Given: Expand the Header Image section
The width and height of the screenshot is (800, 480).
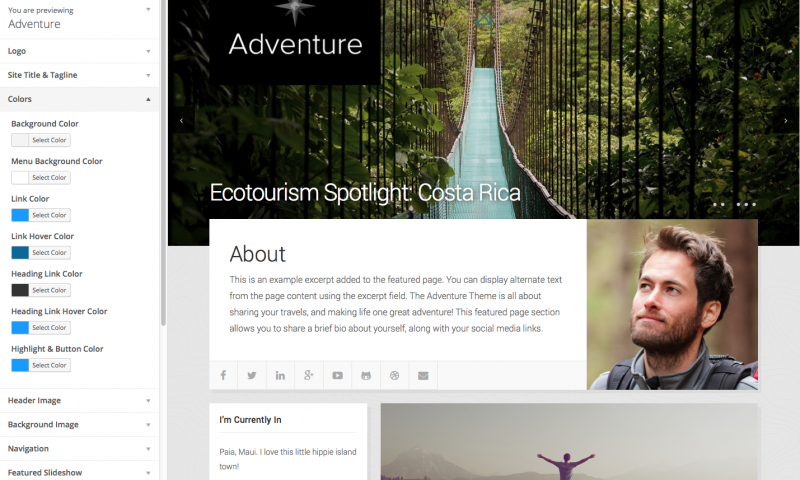Looking at the screenshot, I should coord(80,400).
